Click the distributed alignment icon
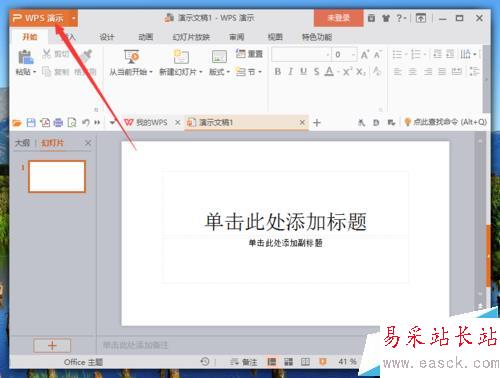 click(x=457, y=71)
